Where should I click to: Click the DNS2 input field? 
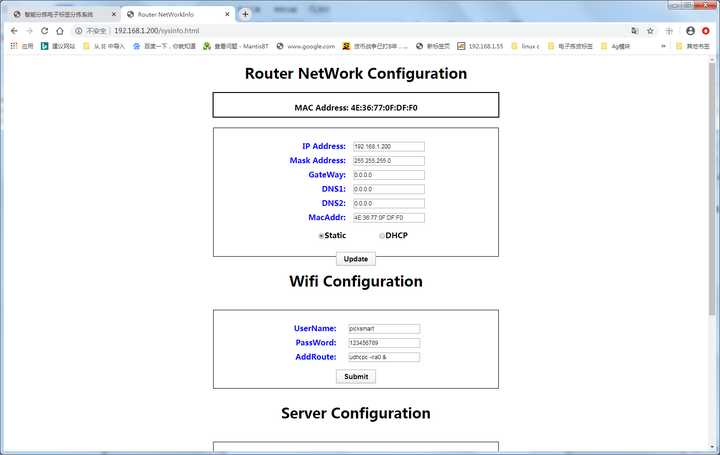tap(389, 203)
